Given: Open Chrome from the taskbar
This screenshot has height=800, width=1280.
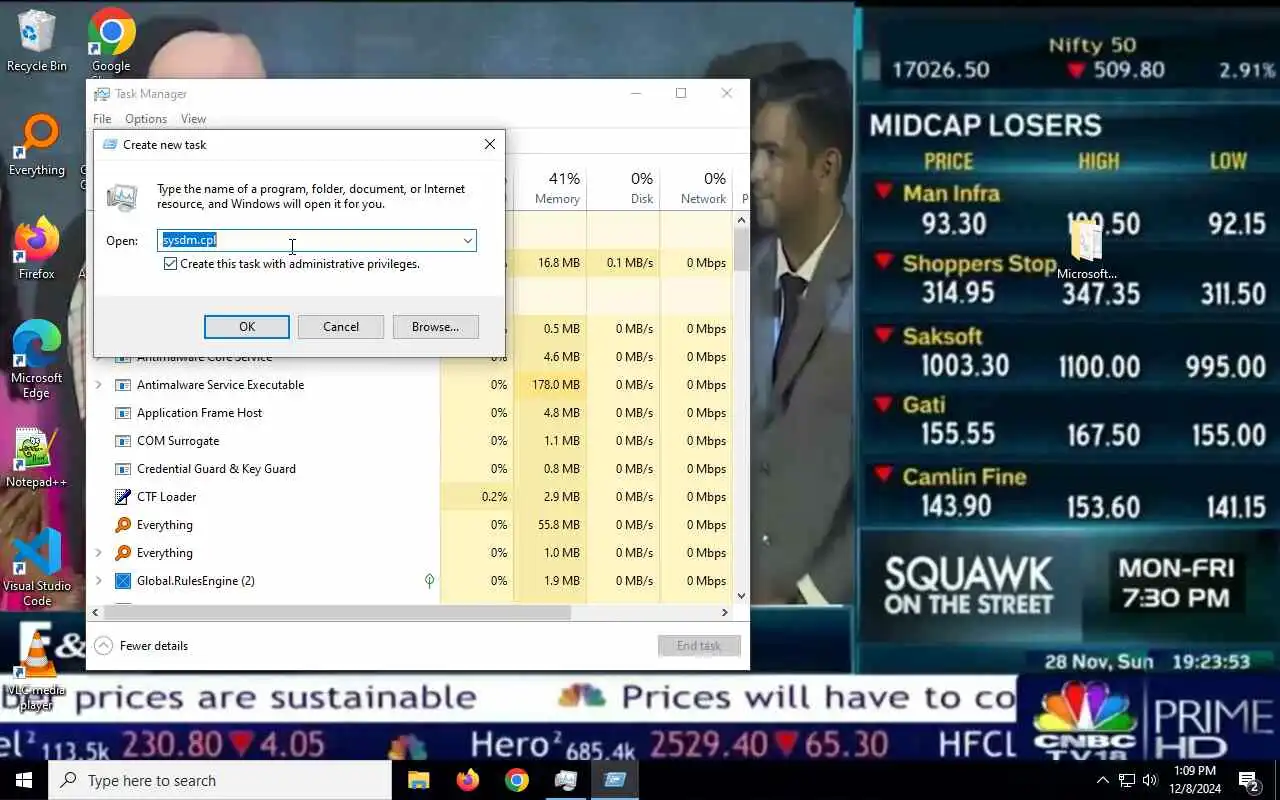Looking at the screenshot, I should [x=516, y=780].
